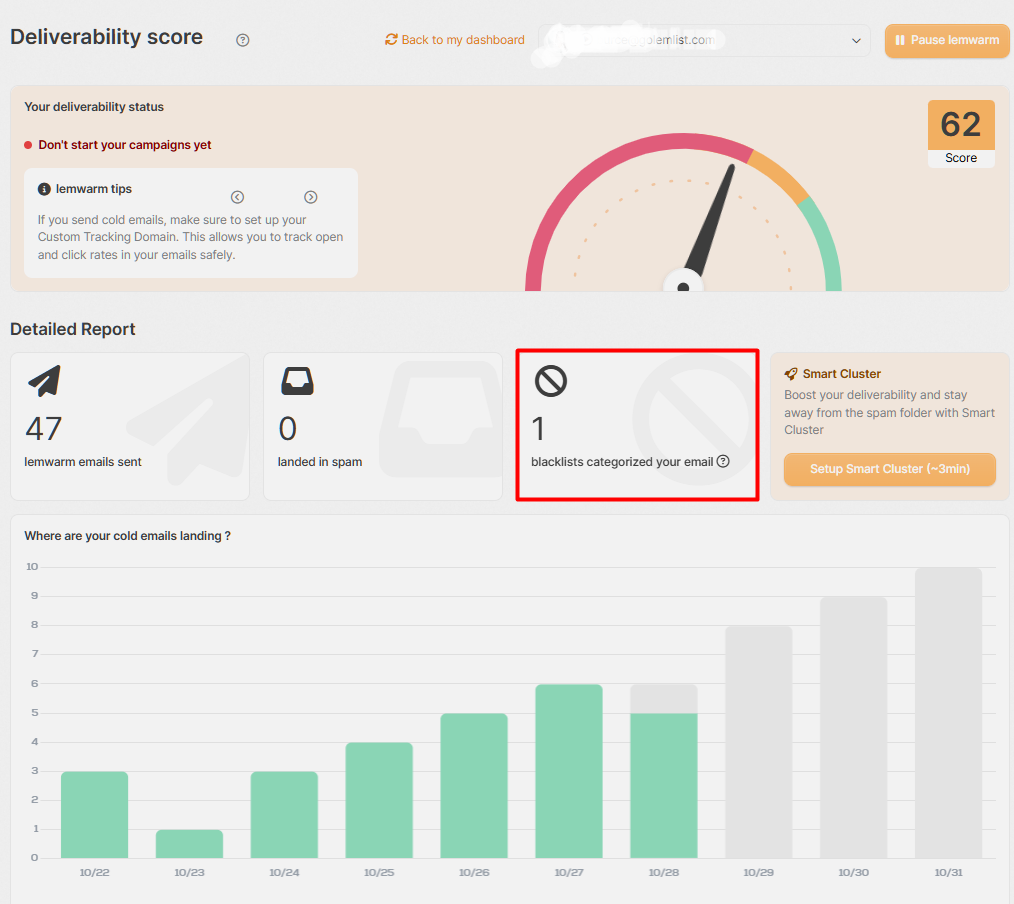Click Setup Smart Cluster button
The width and height of the screenshot is (1014, 904).
click(x=889, y=469)
